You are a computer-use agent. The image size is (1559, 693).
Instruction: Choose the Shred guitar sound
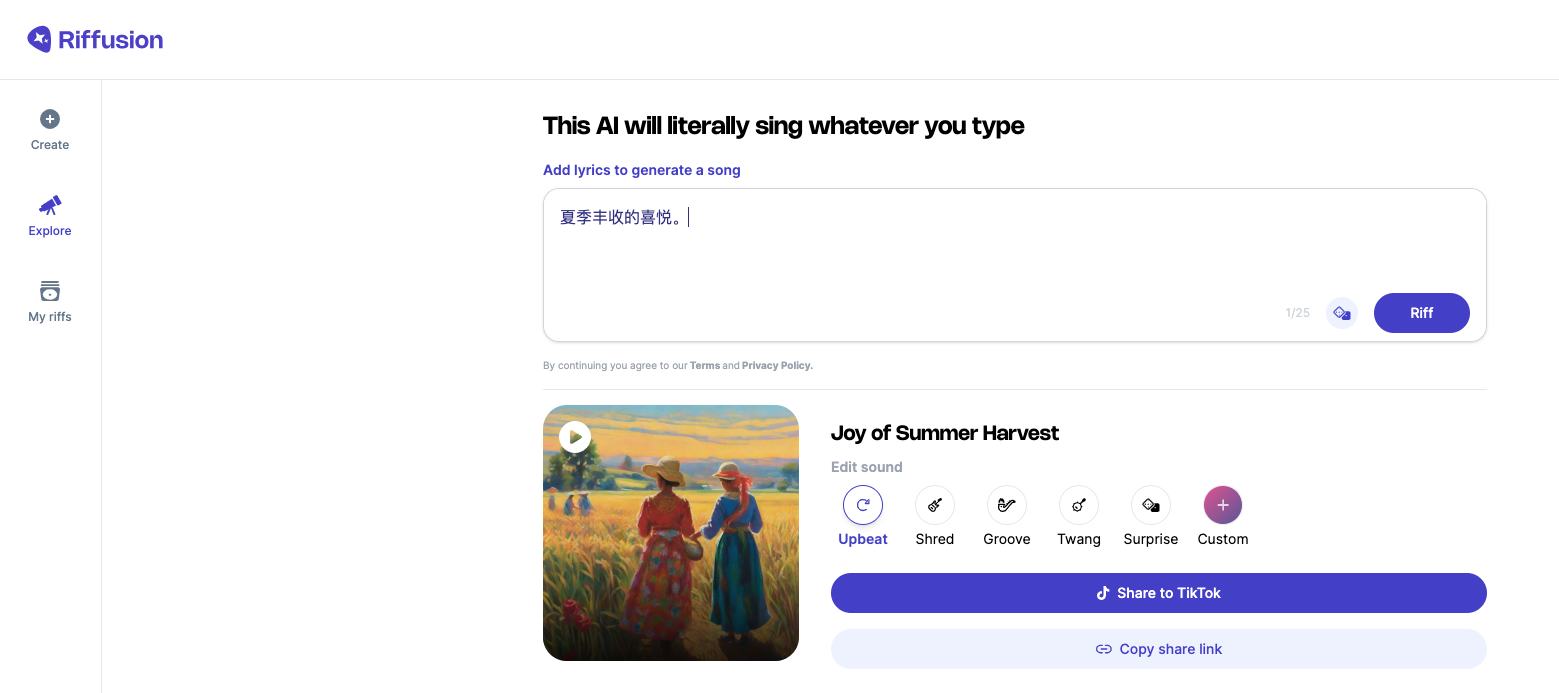coord(935,505)
